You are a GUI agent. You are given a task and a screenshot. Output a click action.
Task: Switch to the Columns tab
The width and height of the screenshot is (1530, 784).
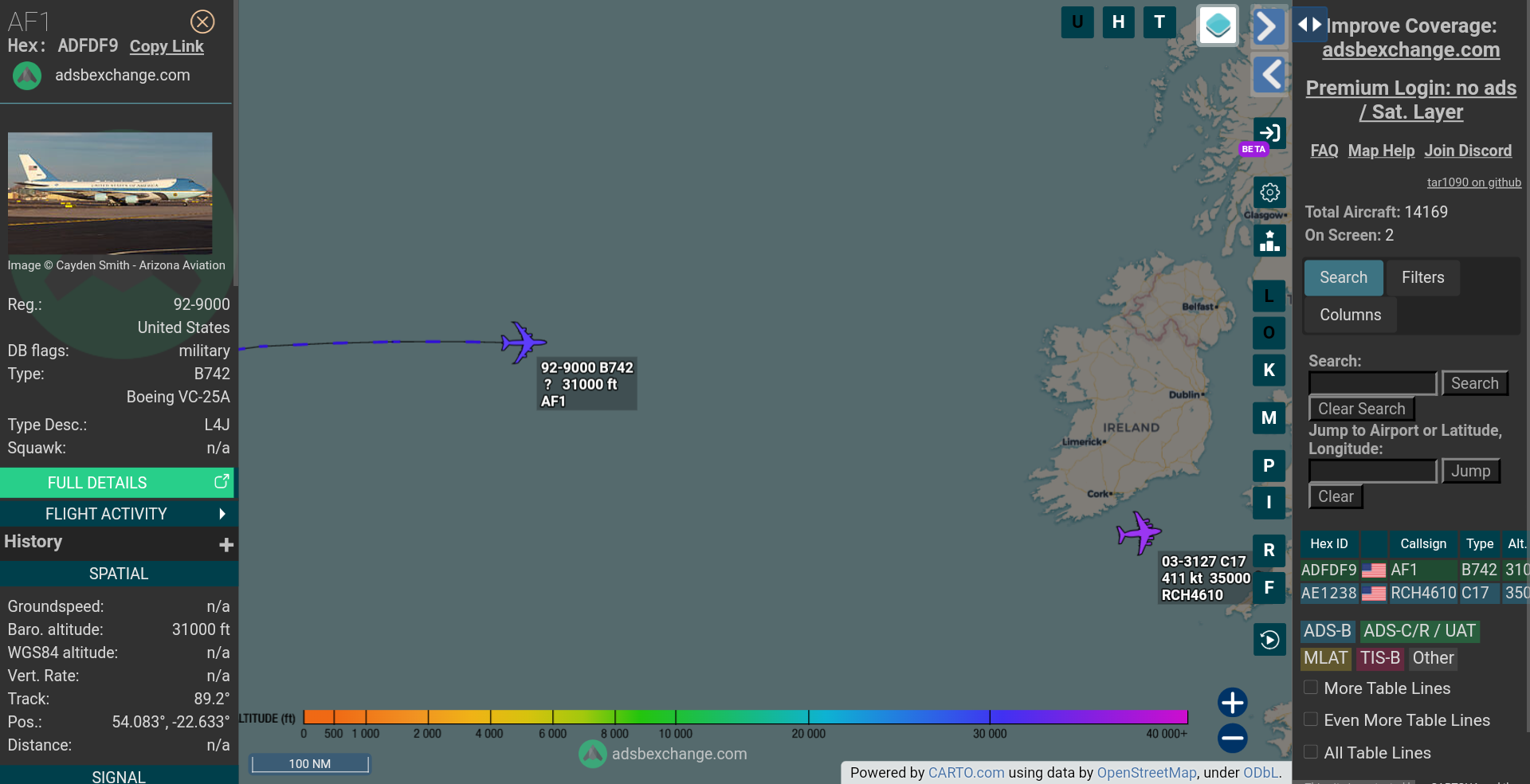(x=1351, y=315)
